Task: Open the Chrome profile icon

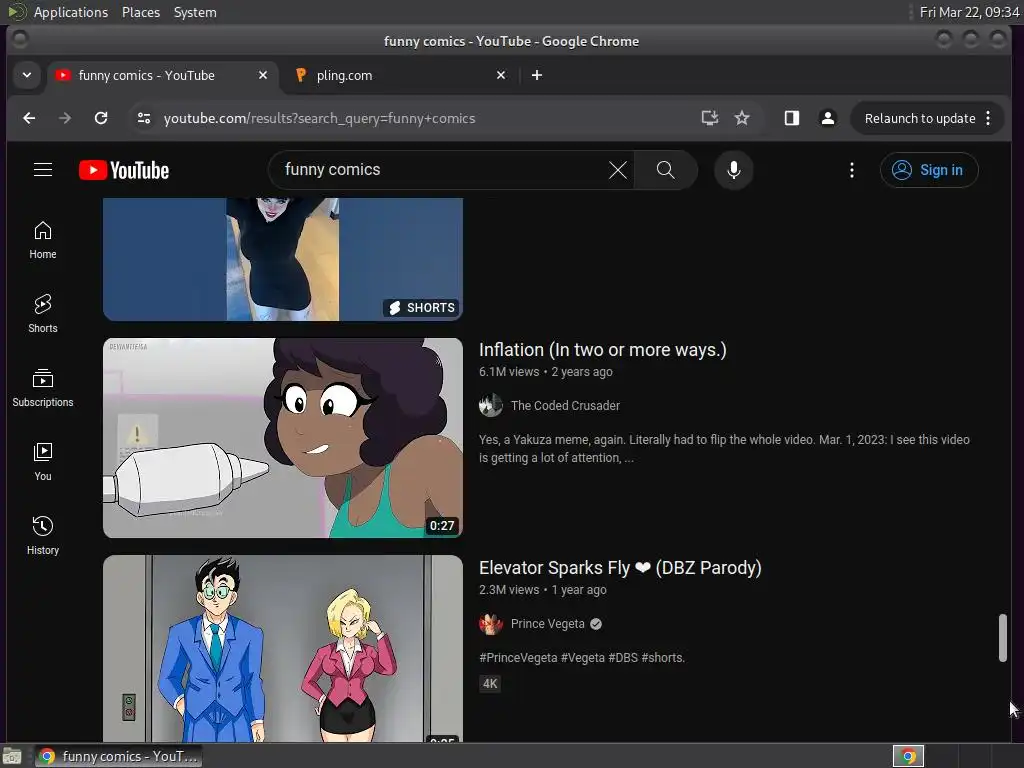Action: 827,118
